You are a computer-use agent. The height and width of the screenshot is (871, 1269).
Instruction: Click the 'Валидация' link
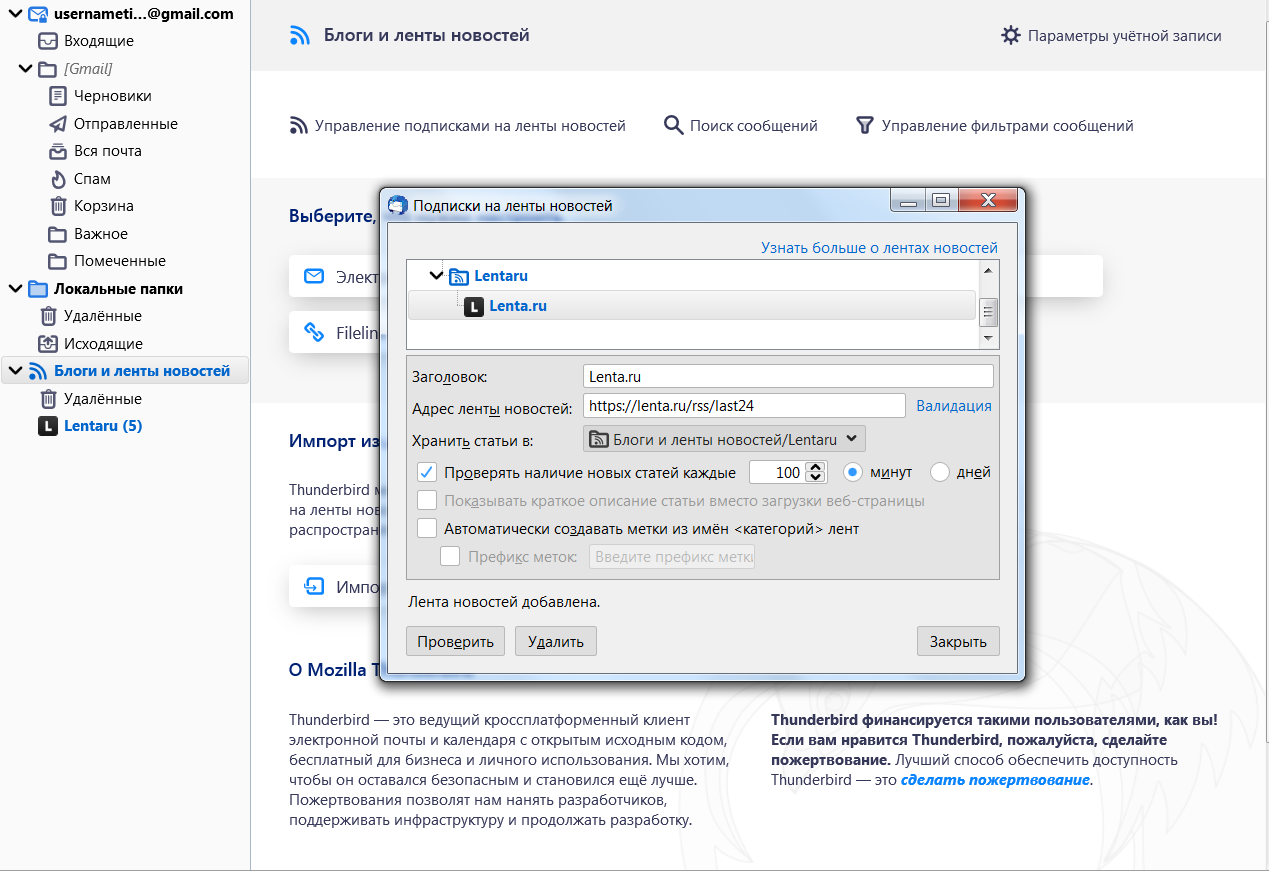click(954, 406)
